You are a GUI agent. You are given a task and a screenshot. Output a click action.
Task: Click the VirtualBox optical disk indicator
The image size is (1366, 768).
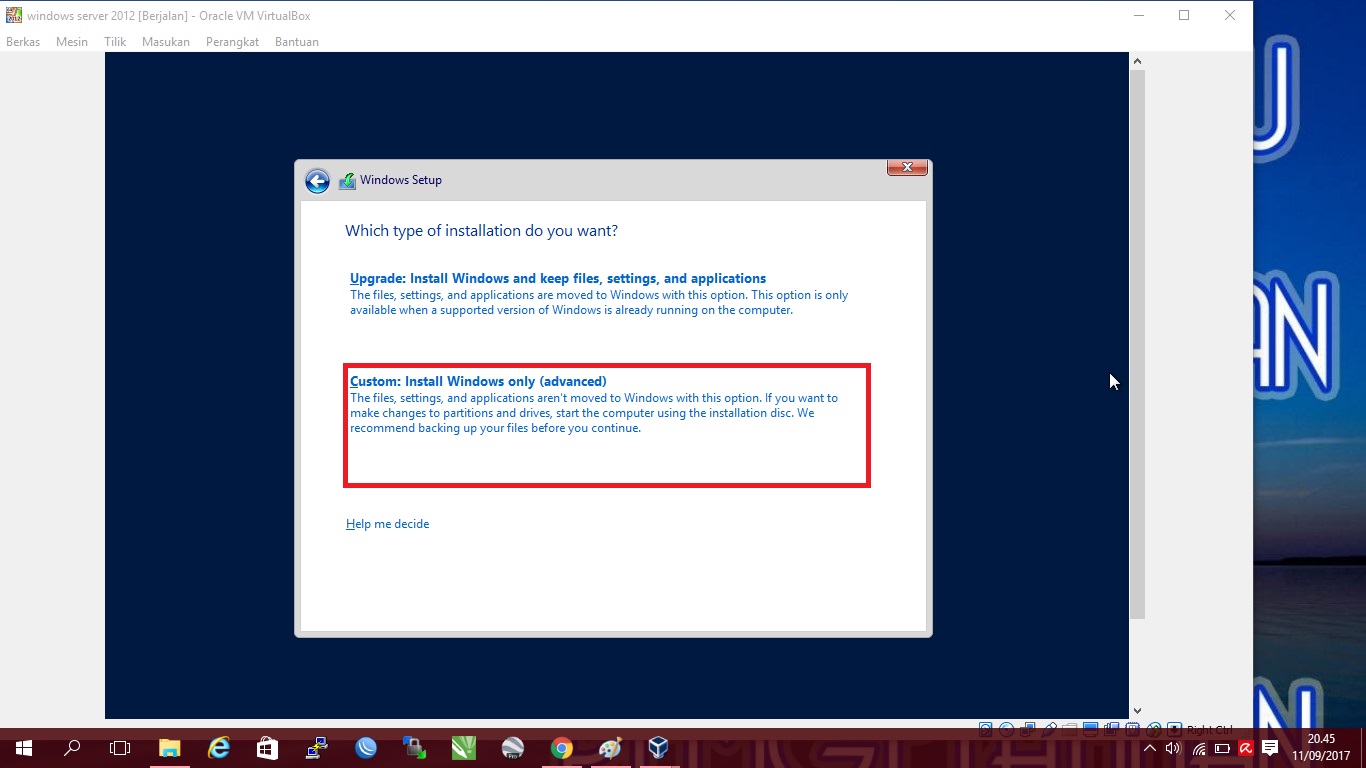[x=1007, y=729]
